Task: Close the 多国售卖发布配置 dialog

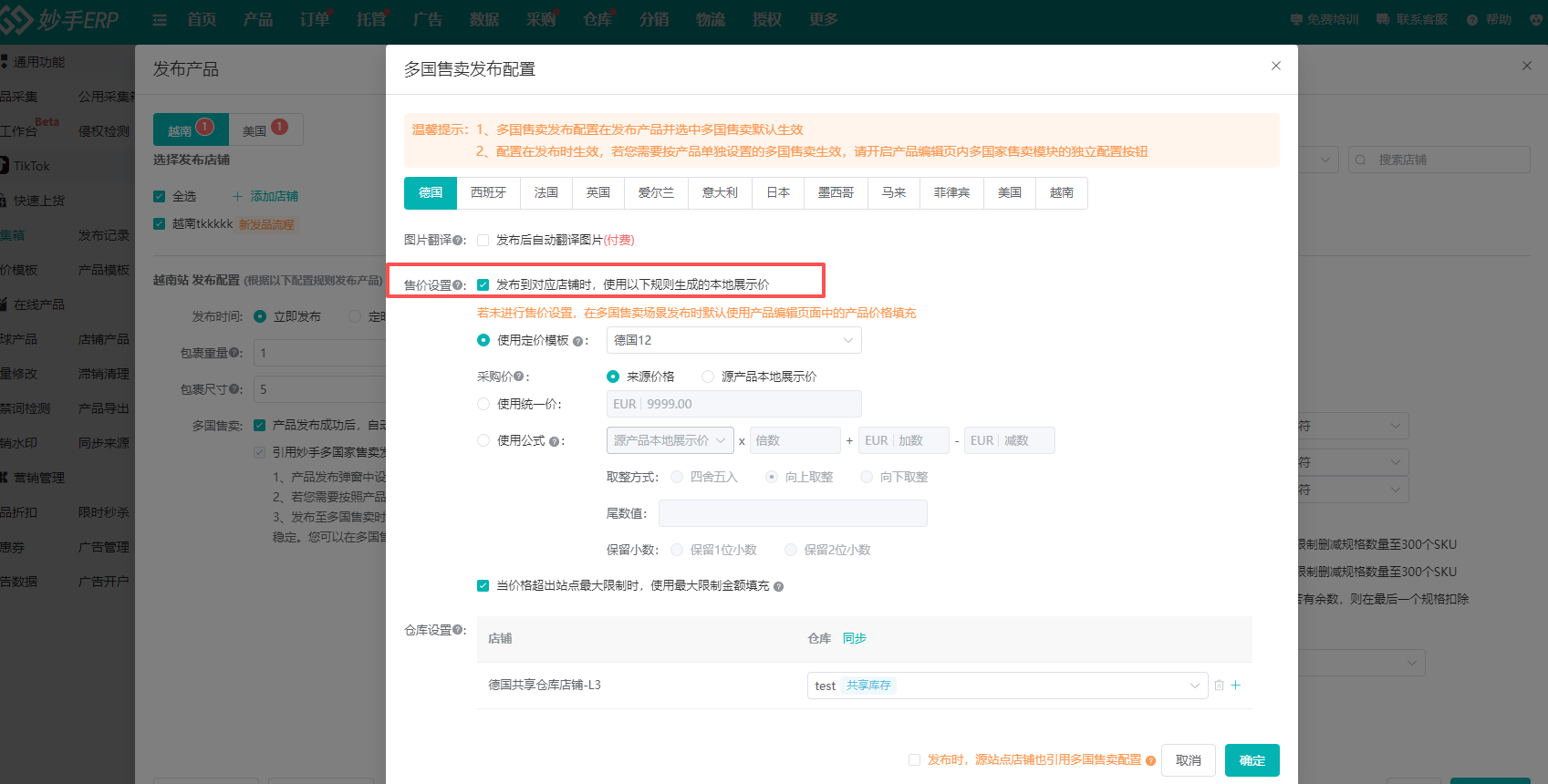Action: (x=1276, y=66)
